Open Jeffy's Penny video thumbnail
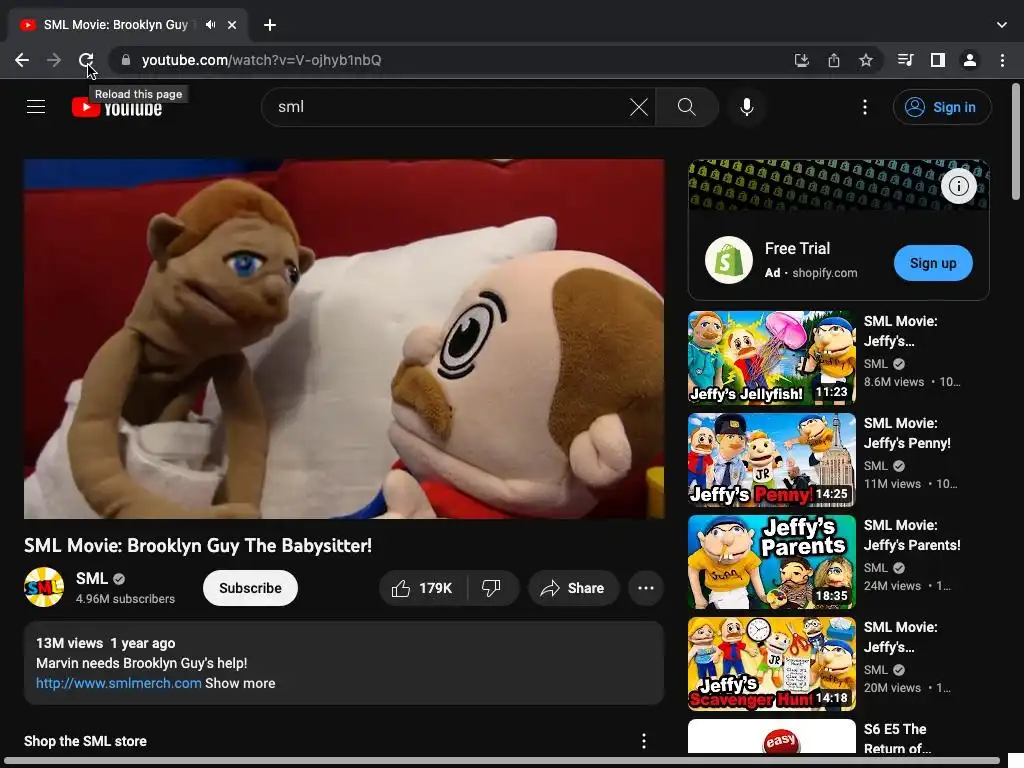The height and width of the screenshot is (768, 1024). (x=771, y=460)
